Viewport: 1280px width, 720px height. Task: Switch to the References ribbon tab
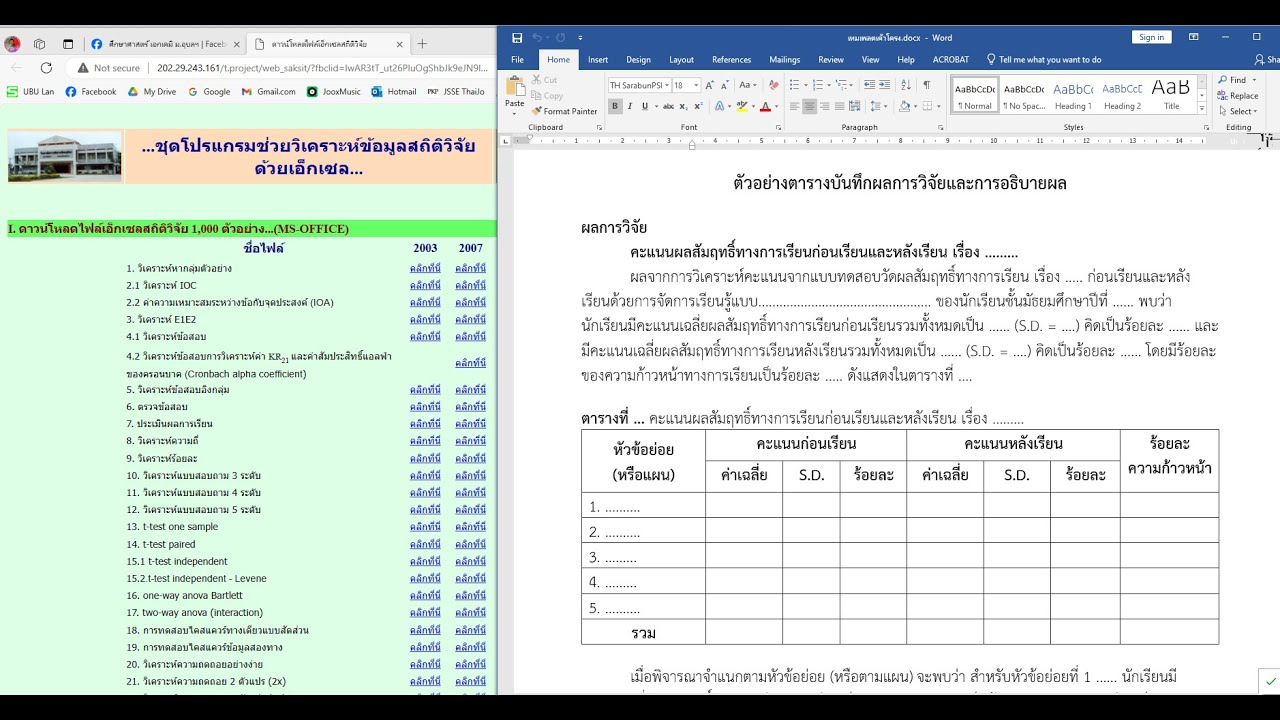(731, 59)
